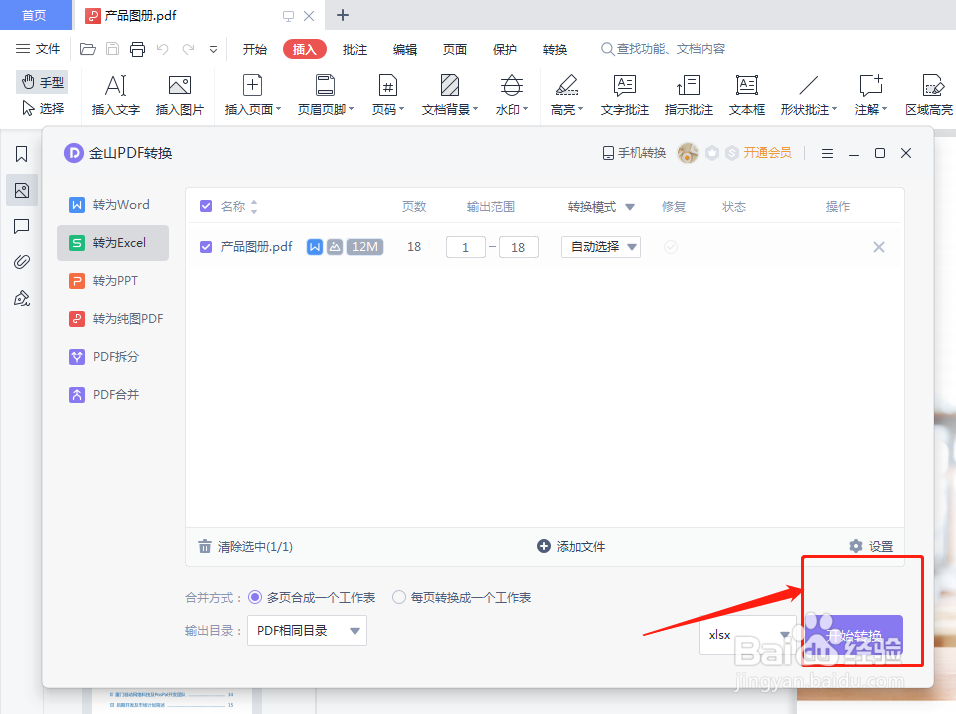956x714 pixels.
Task: Click the 插入图片 tool
Action: coord(180,95)
